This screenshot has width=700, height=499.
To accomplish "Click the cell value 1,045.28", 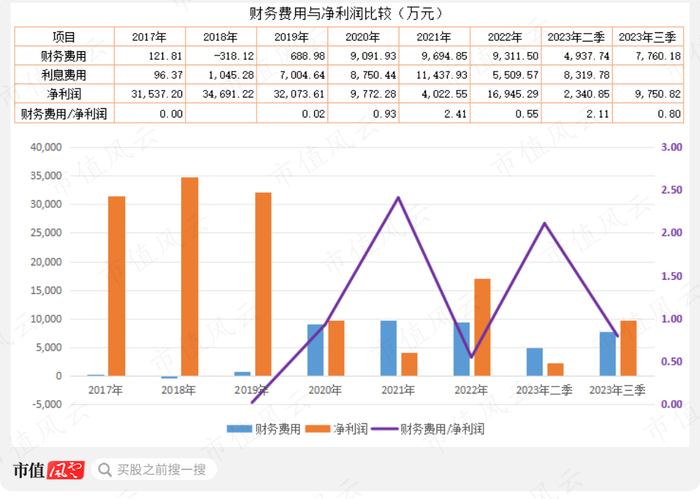I will point(231,75).
